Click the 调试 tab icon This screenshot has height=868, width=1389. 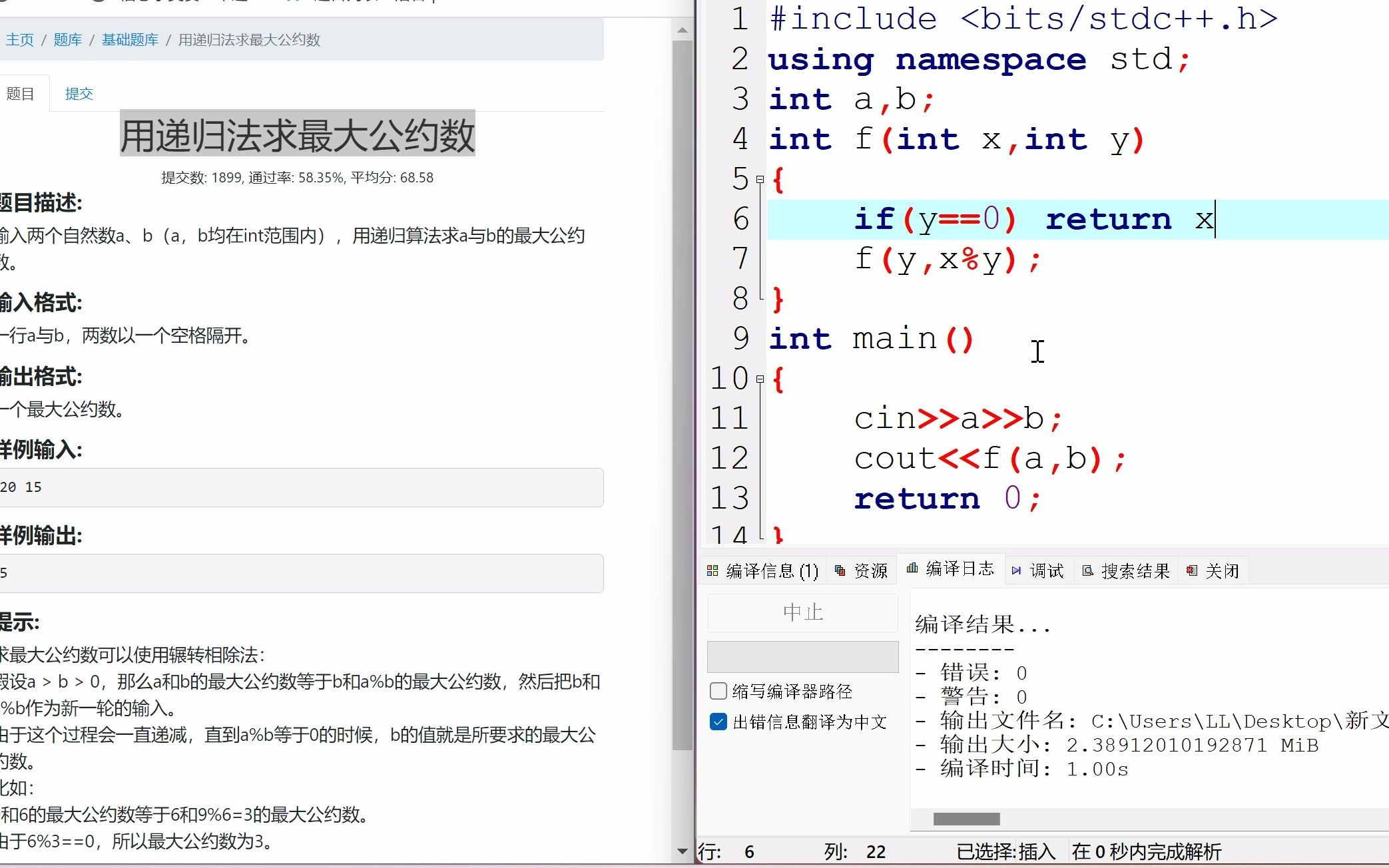(1016, 571)
